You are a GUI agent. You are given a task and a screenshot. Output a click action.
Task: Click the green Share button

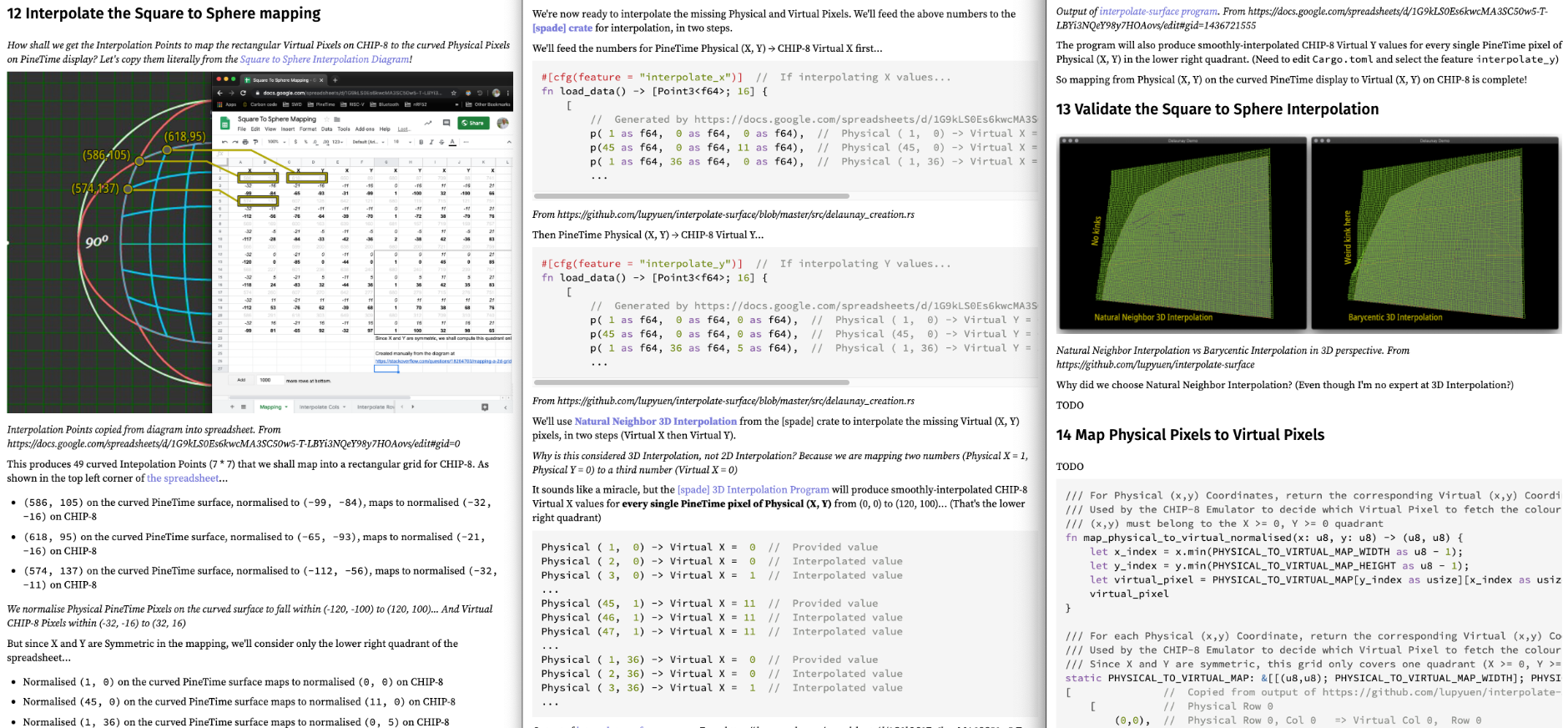click(472, 123)
